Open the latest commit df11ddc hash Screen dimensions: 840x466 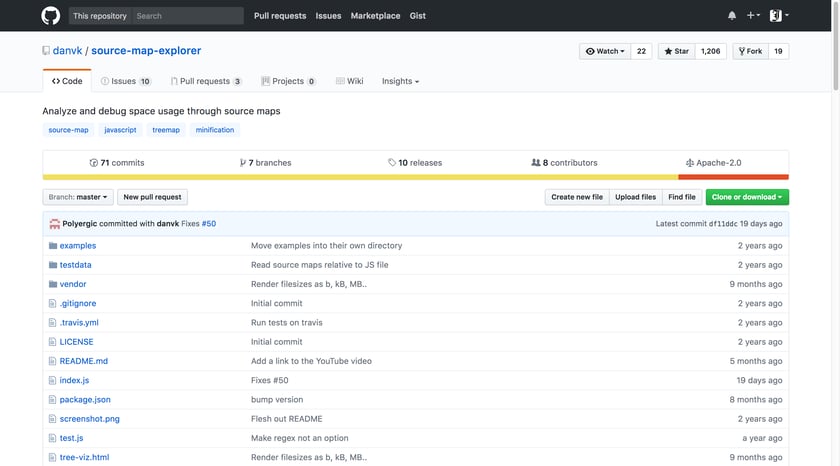tap(723, 224)
